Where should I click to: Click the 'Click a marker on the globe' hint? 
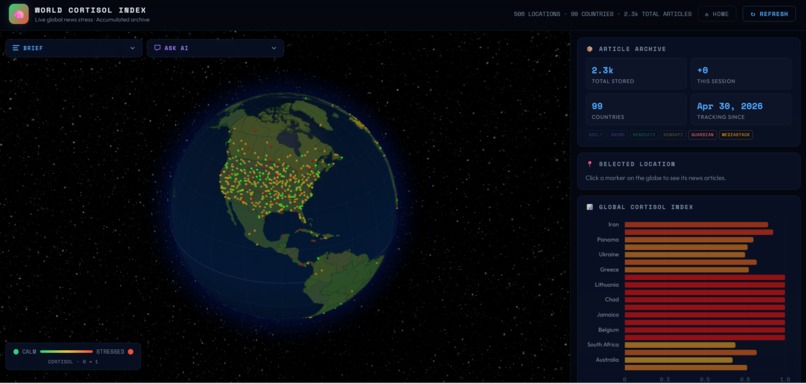[x=655, y=178]
